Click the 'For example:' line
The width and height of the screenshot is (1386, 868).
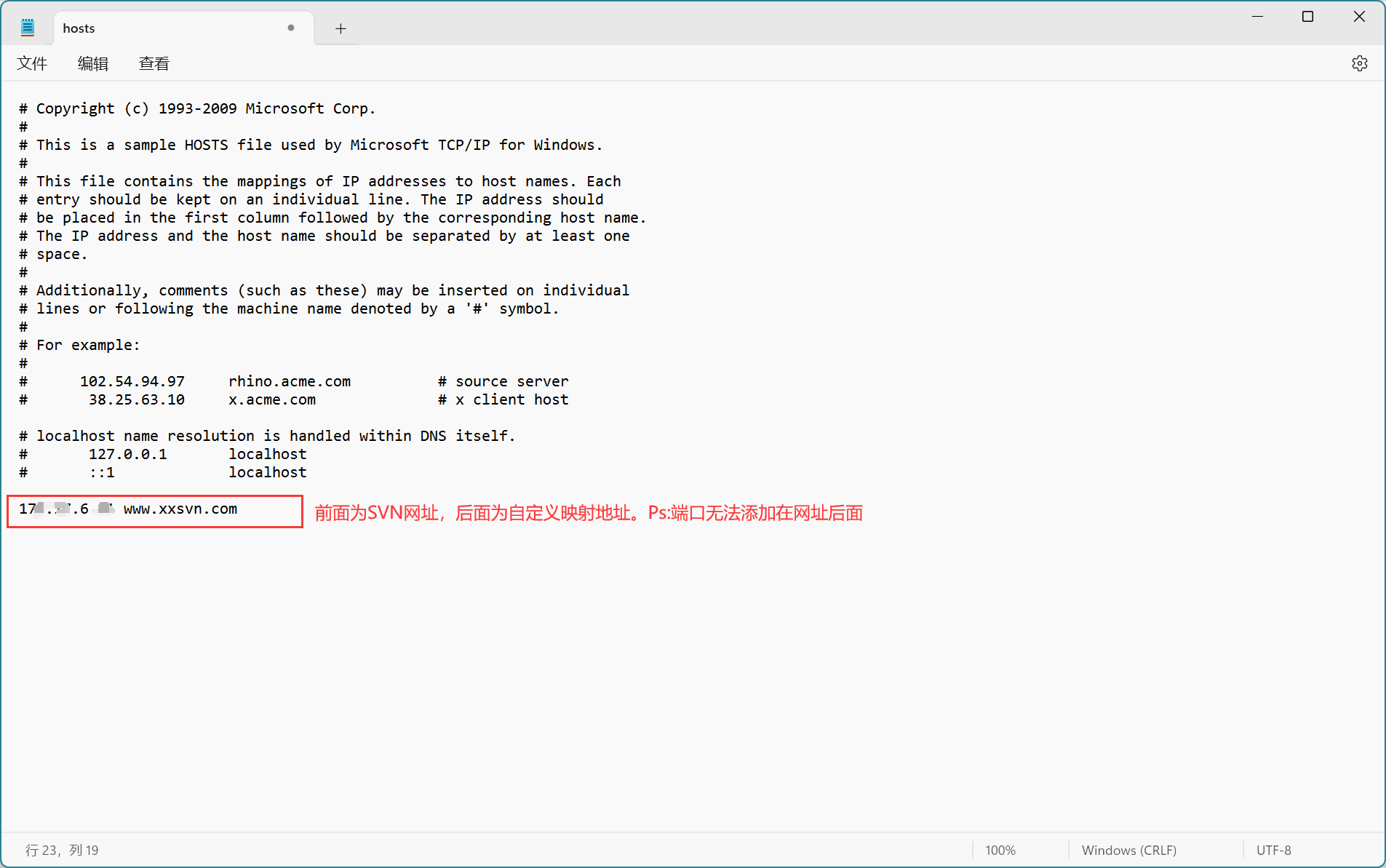tap(79, 345)
